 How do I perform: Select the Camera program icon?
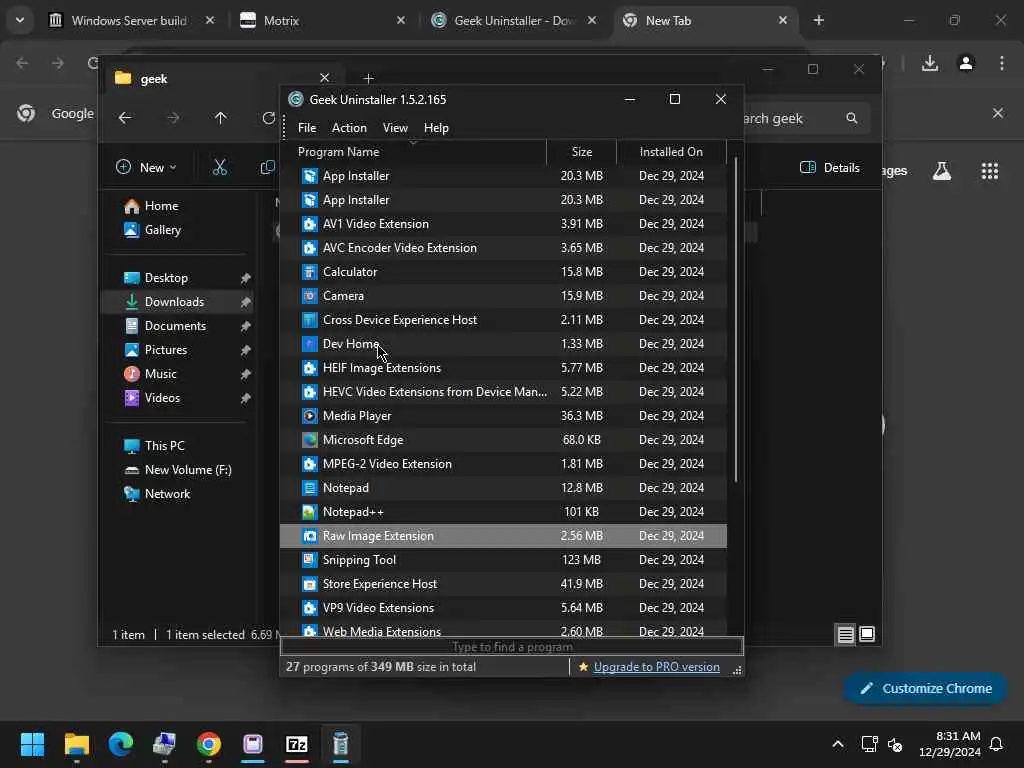(x=310, y=296)
